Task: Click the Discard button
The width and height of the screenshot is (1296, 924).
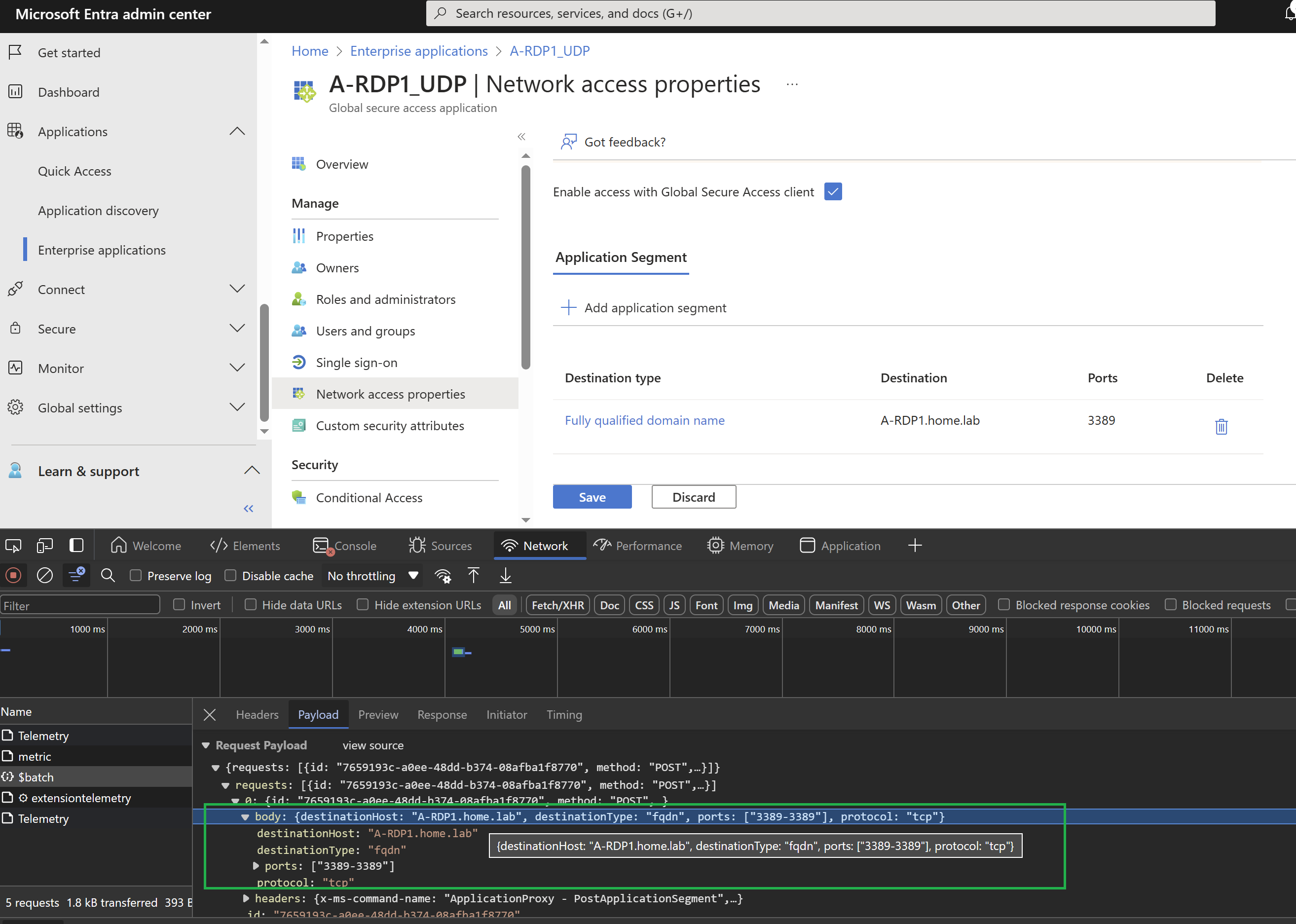Action: pos(694,497)
